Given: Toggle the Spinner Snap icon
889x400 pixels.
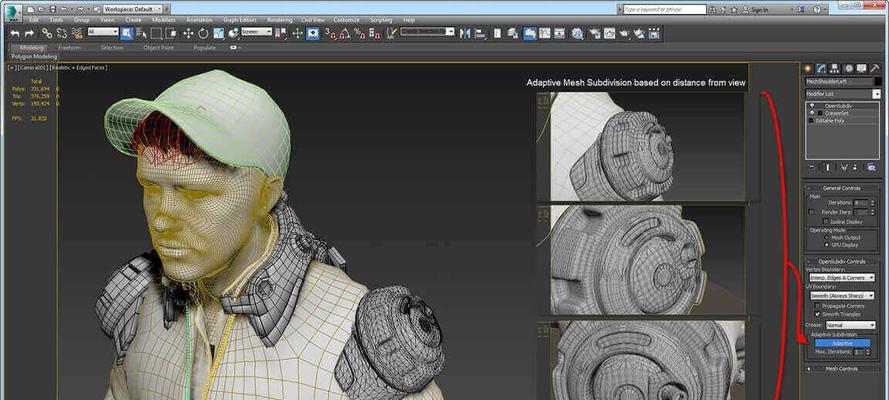Looking at the screenshot, I should click(374, 33).
